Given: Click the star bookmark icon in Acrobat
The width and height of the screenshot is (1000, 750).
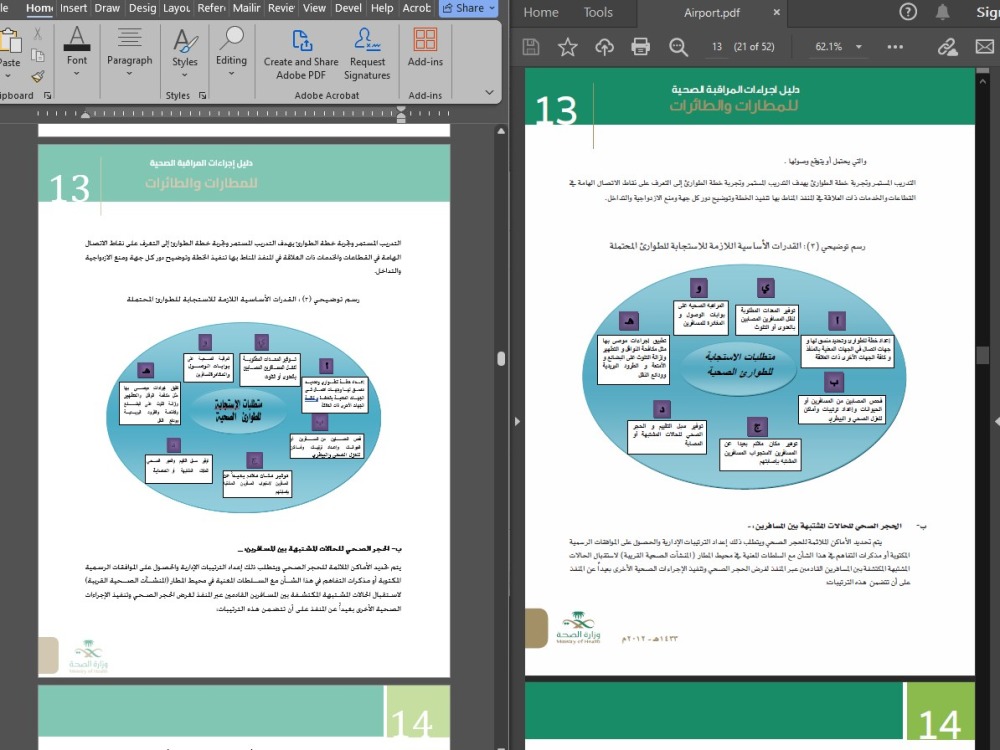Looking at the screenshot, I should click(x=567, y=47).
